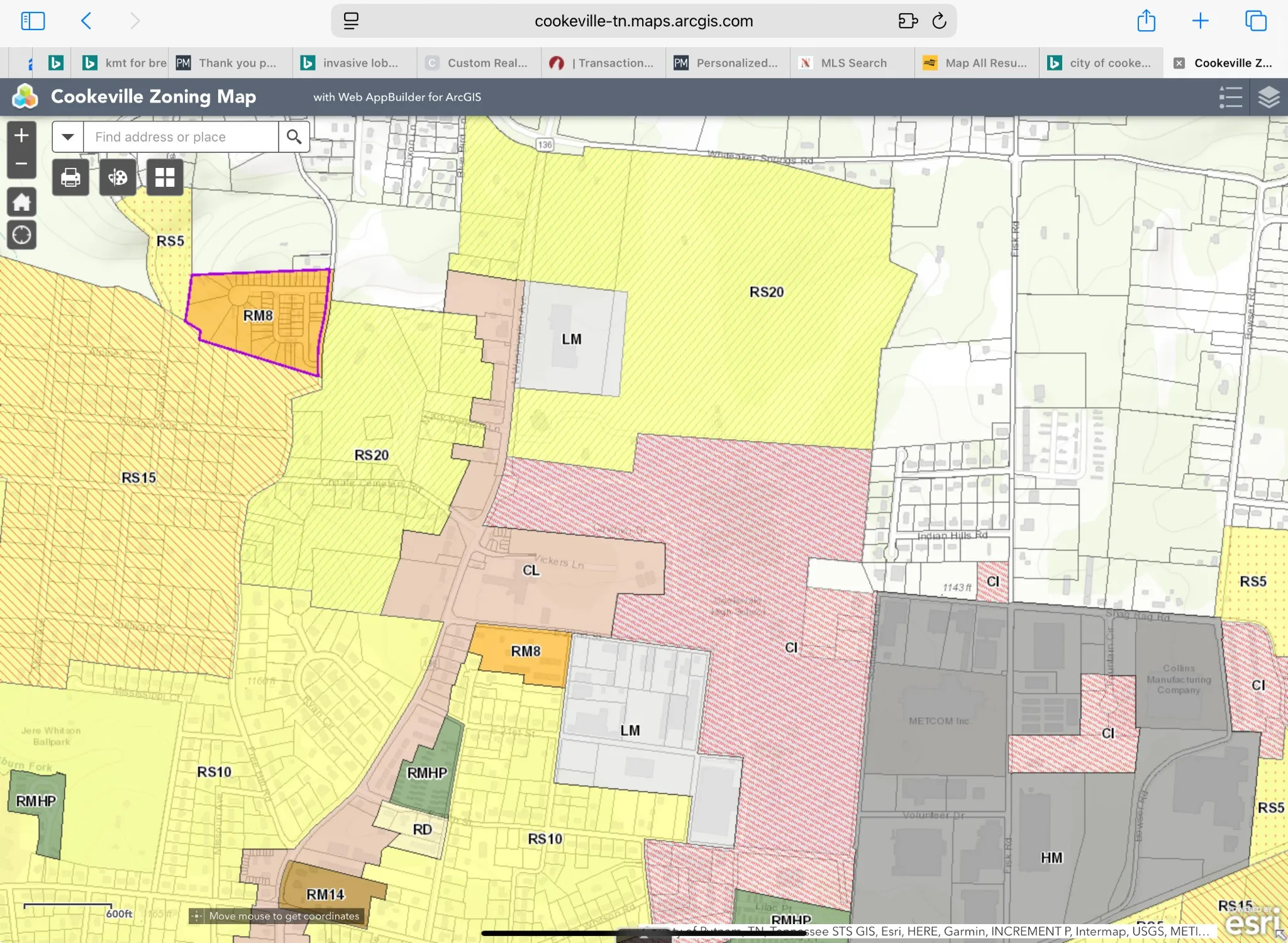The height and width of the screenshot is (943, 1288).
Task: Click the My Location target button
Action: [21, 235]
